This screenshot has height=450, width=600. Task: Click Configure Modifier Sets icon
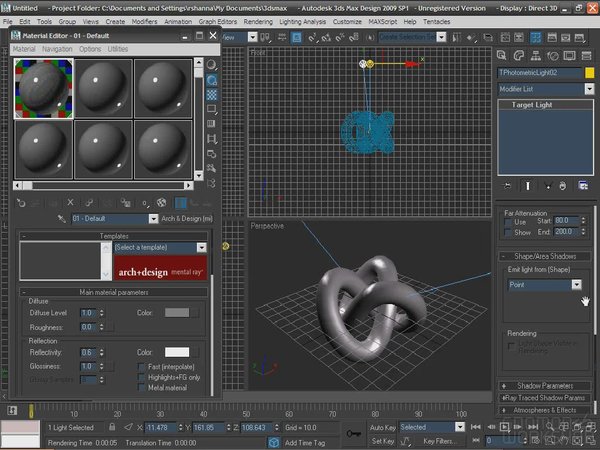pos(583,186)
